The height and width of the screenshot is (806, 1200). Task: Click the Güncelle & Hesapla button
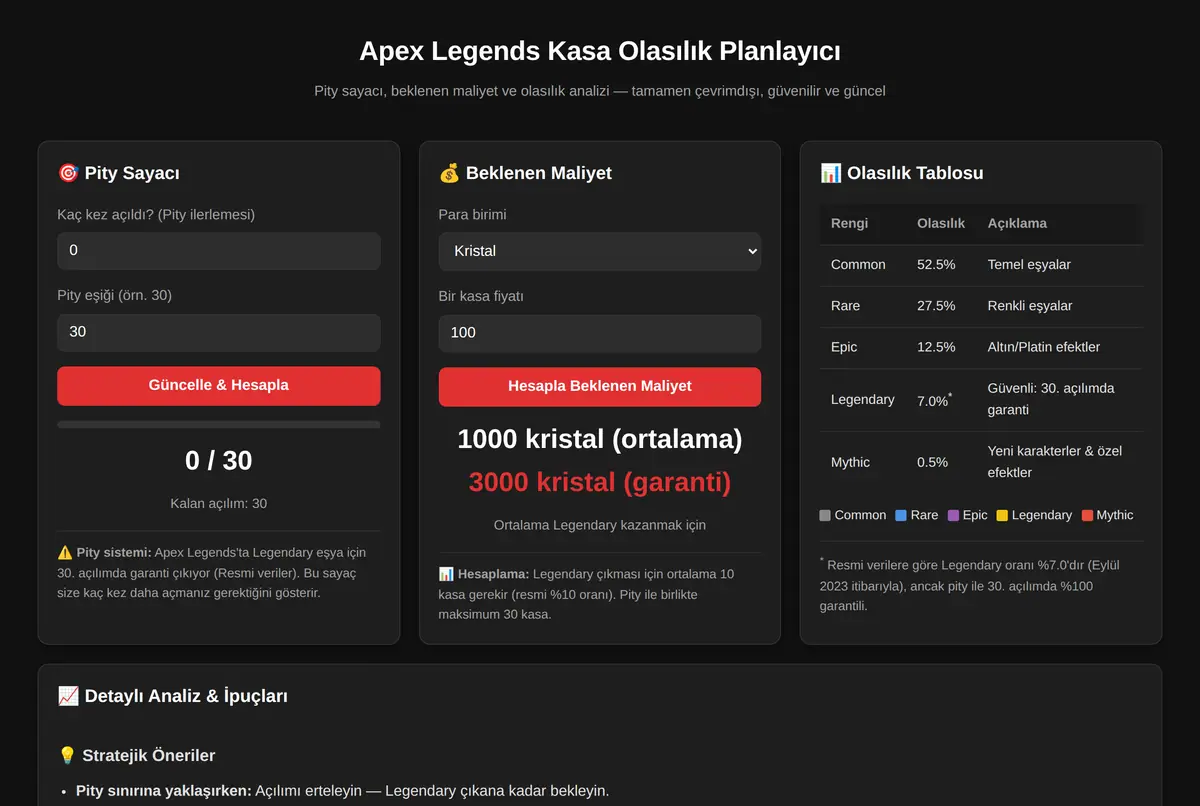click(x=219, y=385)
